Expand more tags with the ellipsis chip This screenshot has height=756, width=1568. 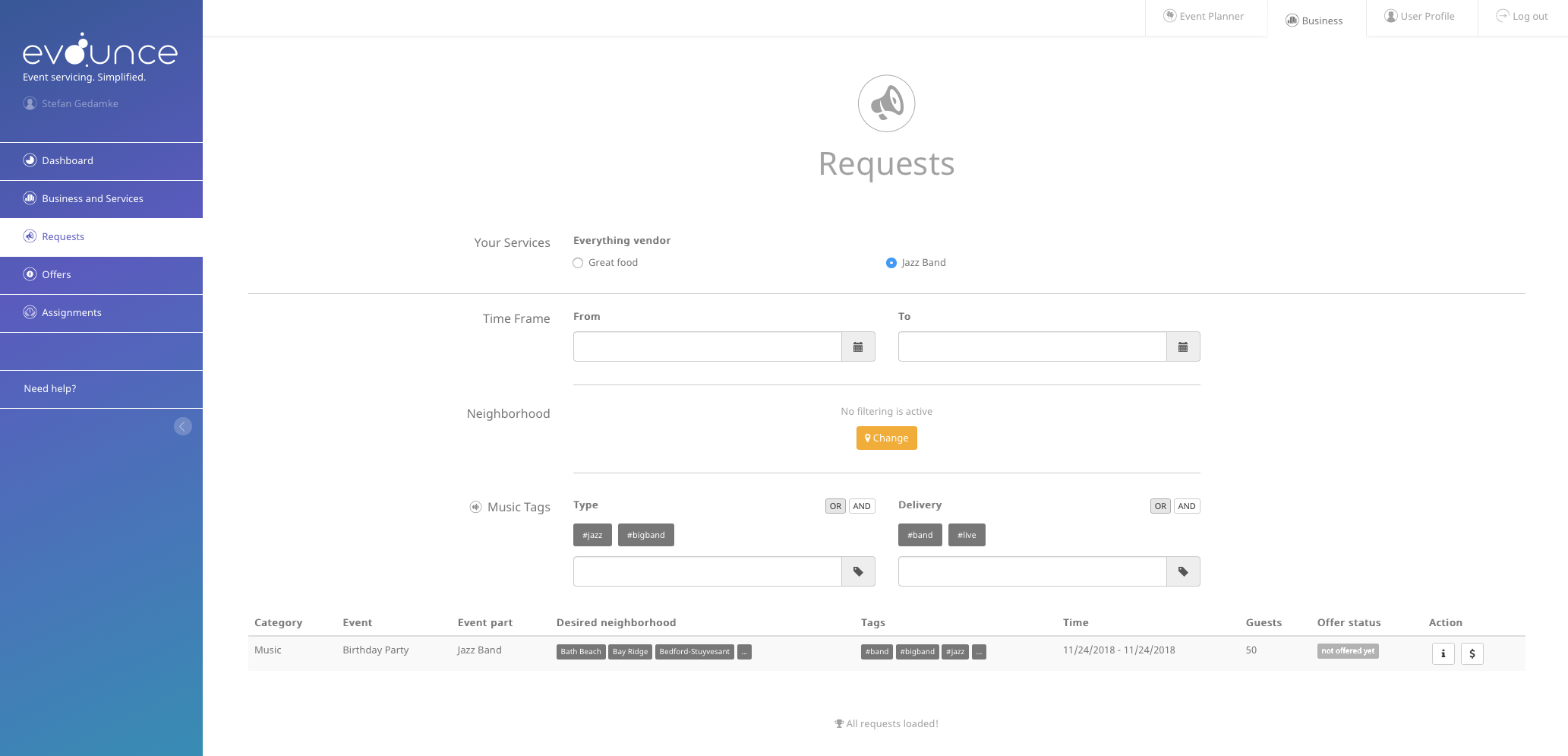pyautogui.click(x=979, y=652)
